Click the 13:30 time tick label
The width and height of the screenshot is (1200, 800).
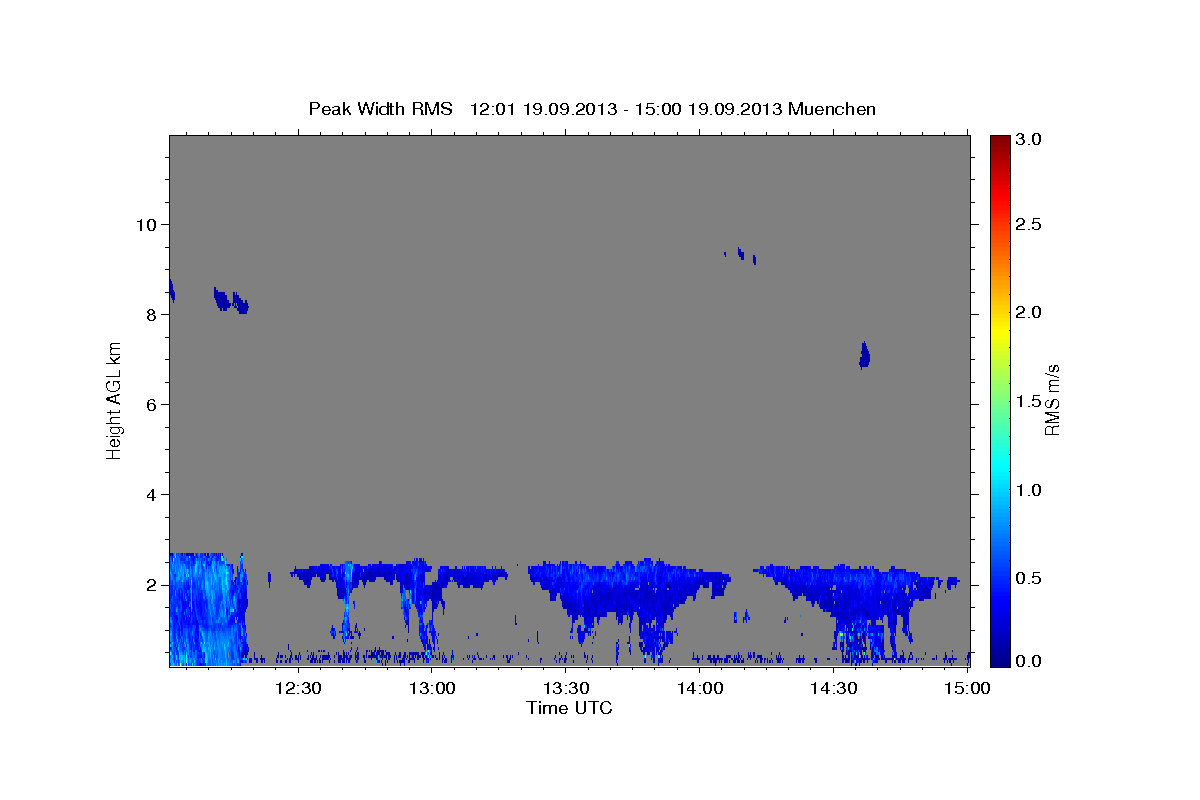pyautogui.click(x=566, y=688)
